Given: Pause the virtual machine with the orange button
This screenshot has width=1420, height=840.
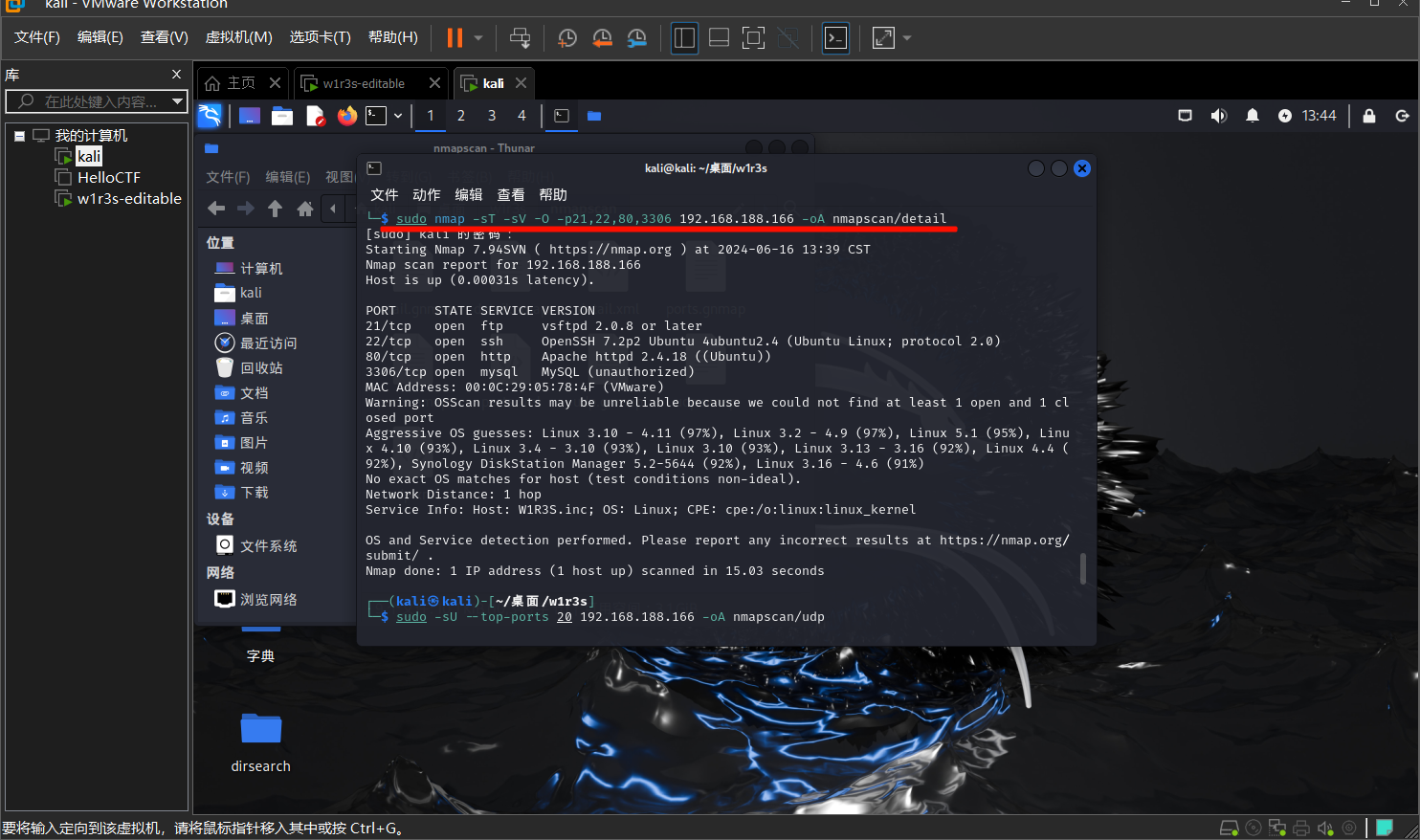Looking at the screenshot, I should point(455,38).
